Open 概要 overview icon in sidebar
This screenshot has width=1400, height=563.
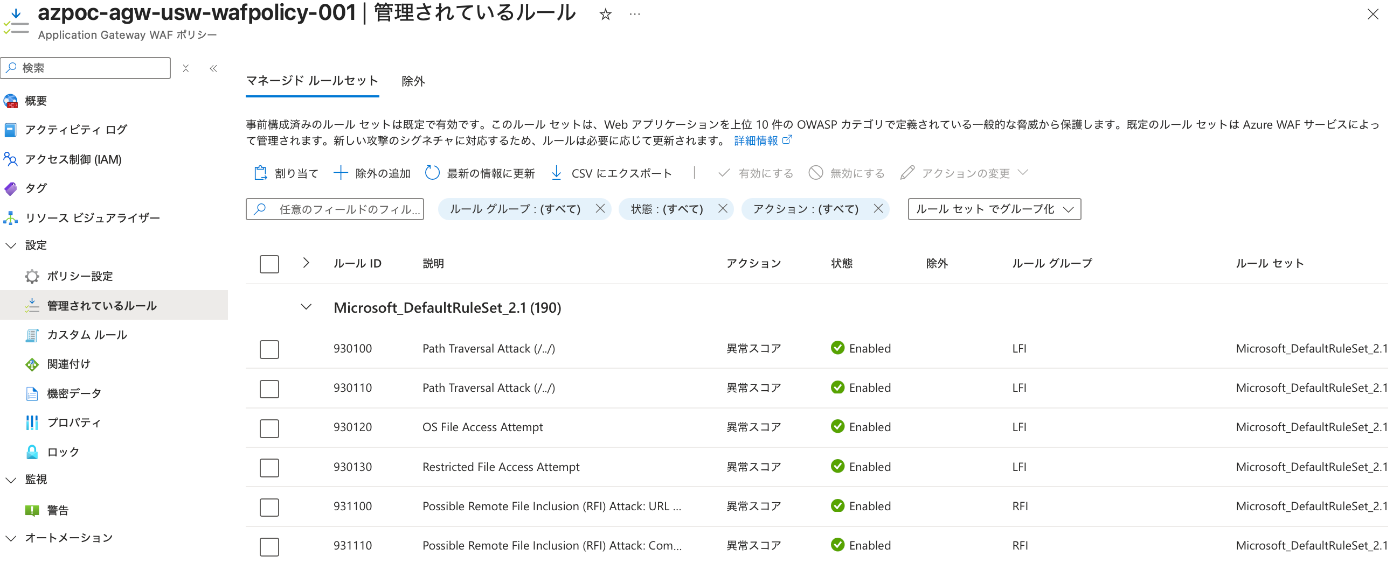12,101
